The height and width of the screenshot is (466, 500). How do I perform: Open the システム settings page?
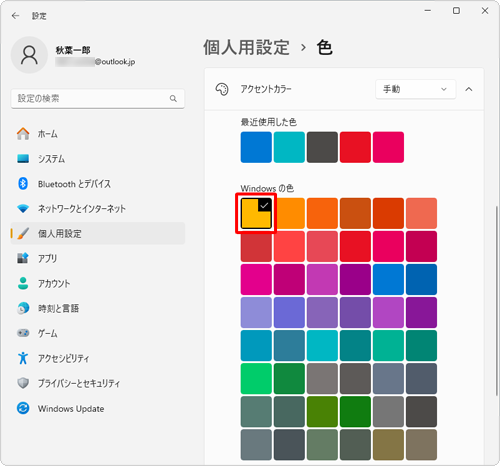coord(98,159)
